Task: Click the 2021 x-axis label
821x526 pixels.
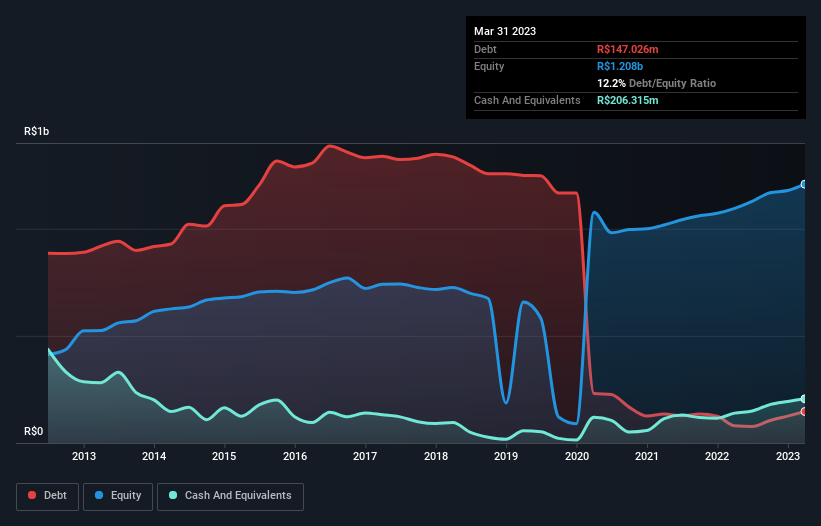Action: [x=647, y=456]
